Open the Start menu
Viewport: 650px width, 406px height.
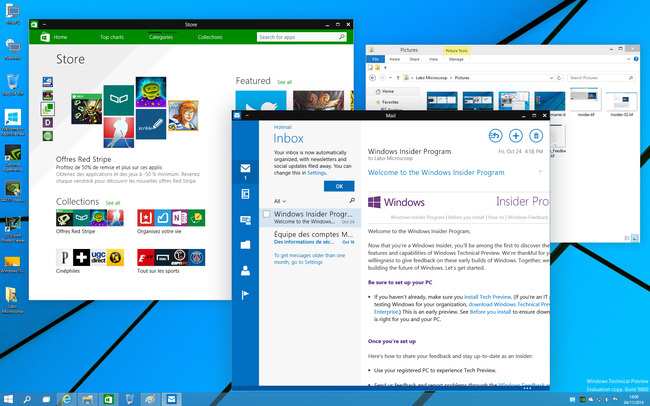(8, 399)
